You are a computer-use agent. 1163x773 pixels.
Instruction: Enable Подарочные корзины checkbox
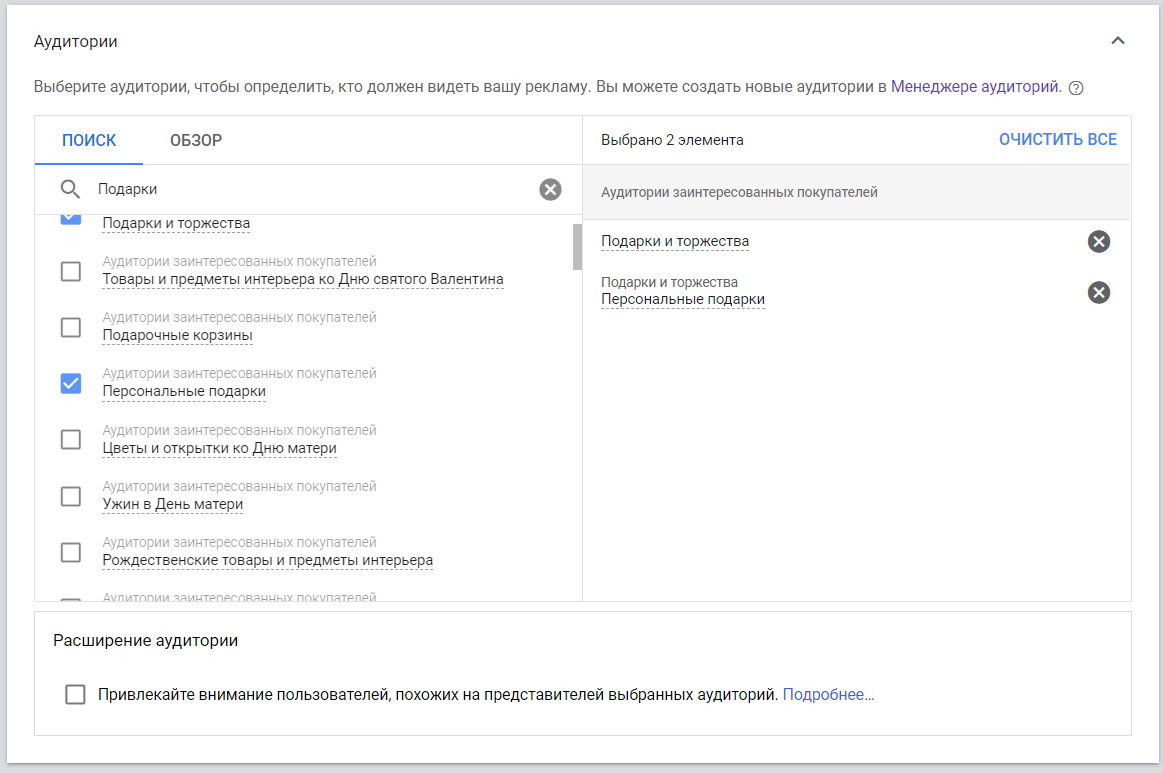(x=71, y=327)
